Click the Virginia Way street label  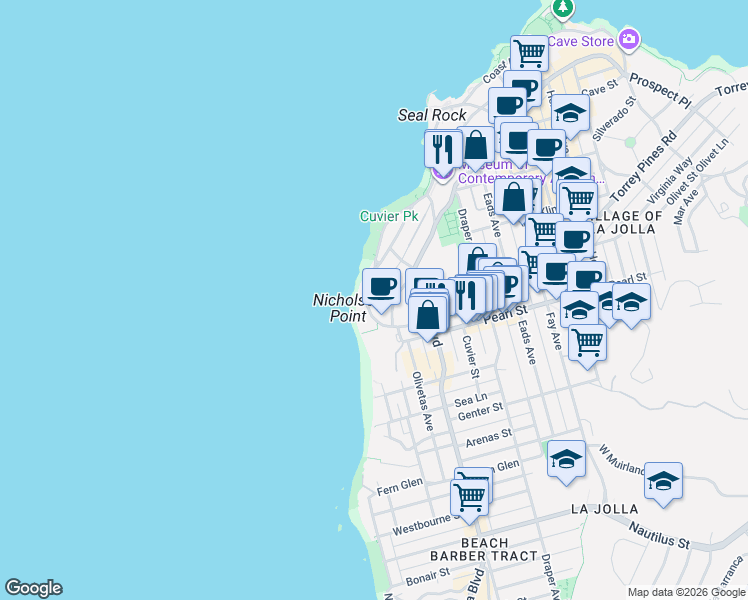pos(670,180)
